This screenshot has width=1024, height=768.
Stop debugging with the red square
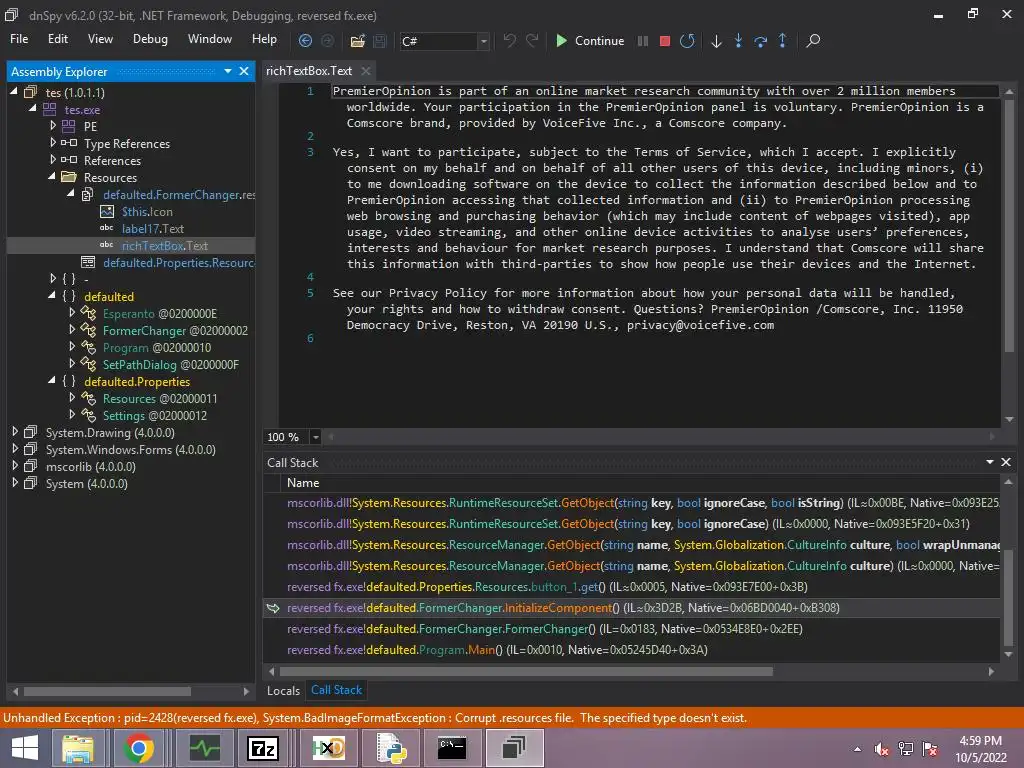665,40
